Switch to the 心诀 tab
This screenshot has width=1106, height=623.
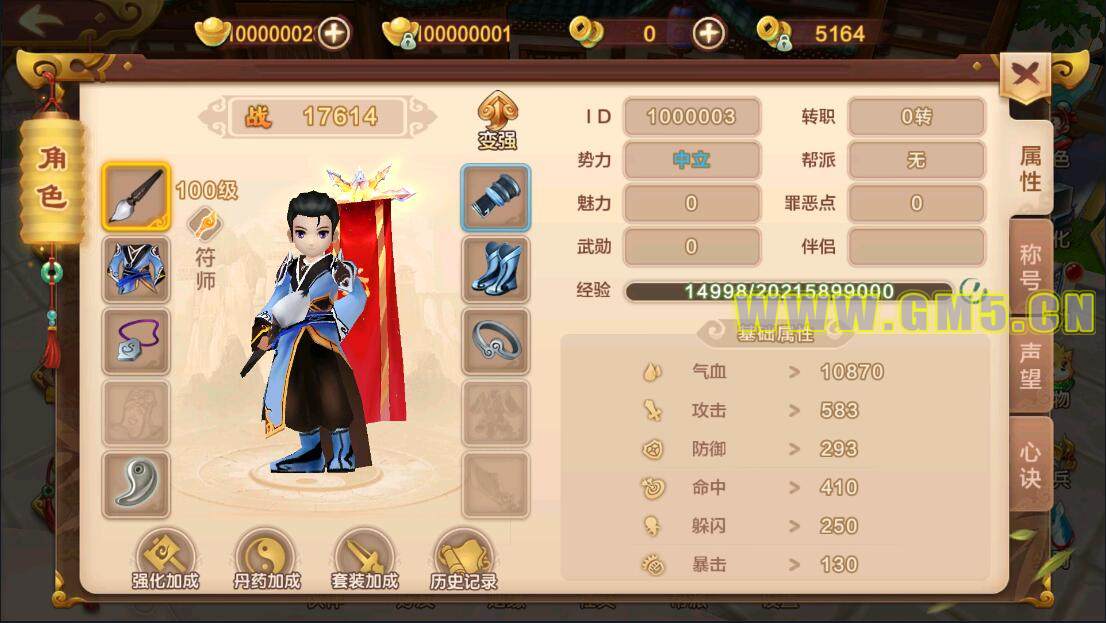point(1031,464)
